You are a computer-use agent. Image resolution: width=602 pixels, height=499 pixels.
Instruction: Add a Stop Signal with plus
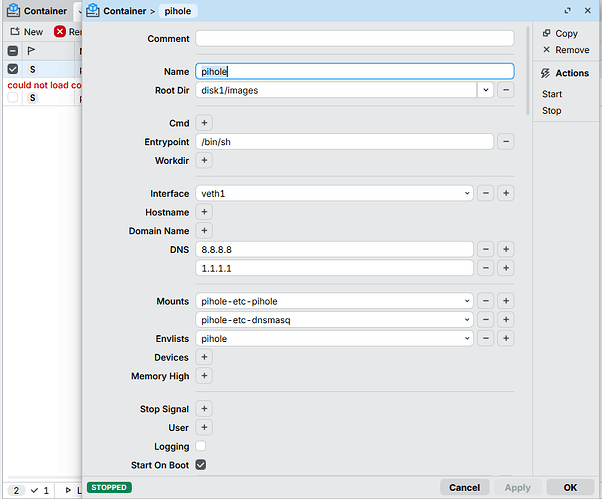pos(204,409)
